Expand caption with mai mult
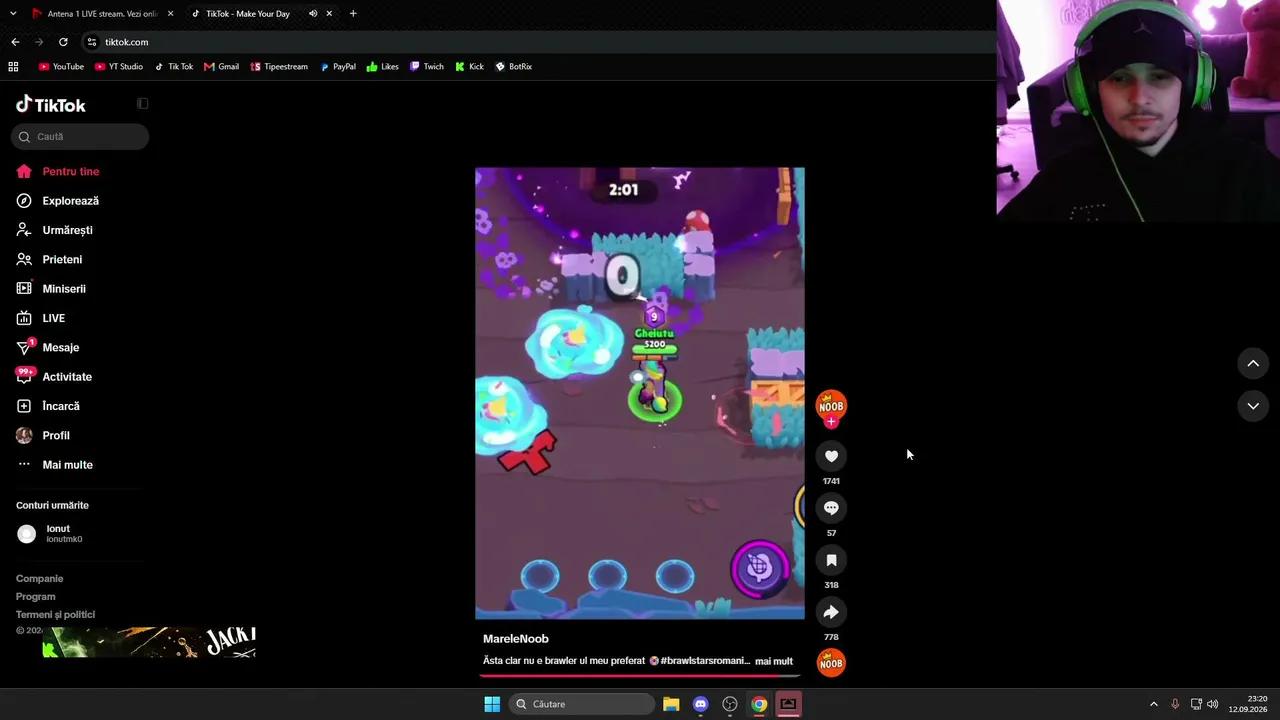 [774, 661]
